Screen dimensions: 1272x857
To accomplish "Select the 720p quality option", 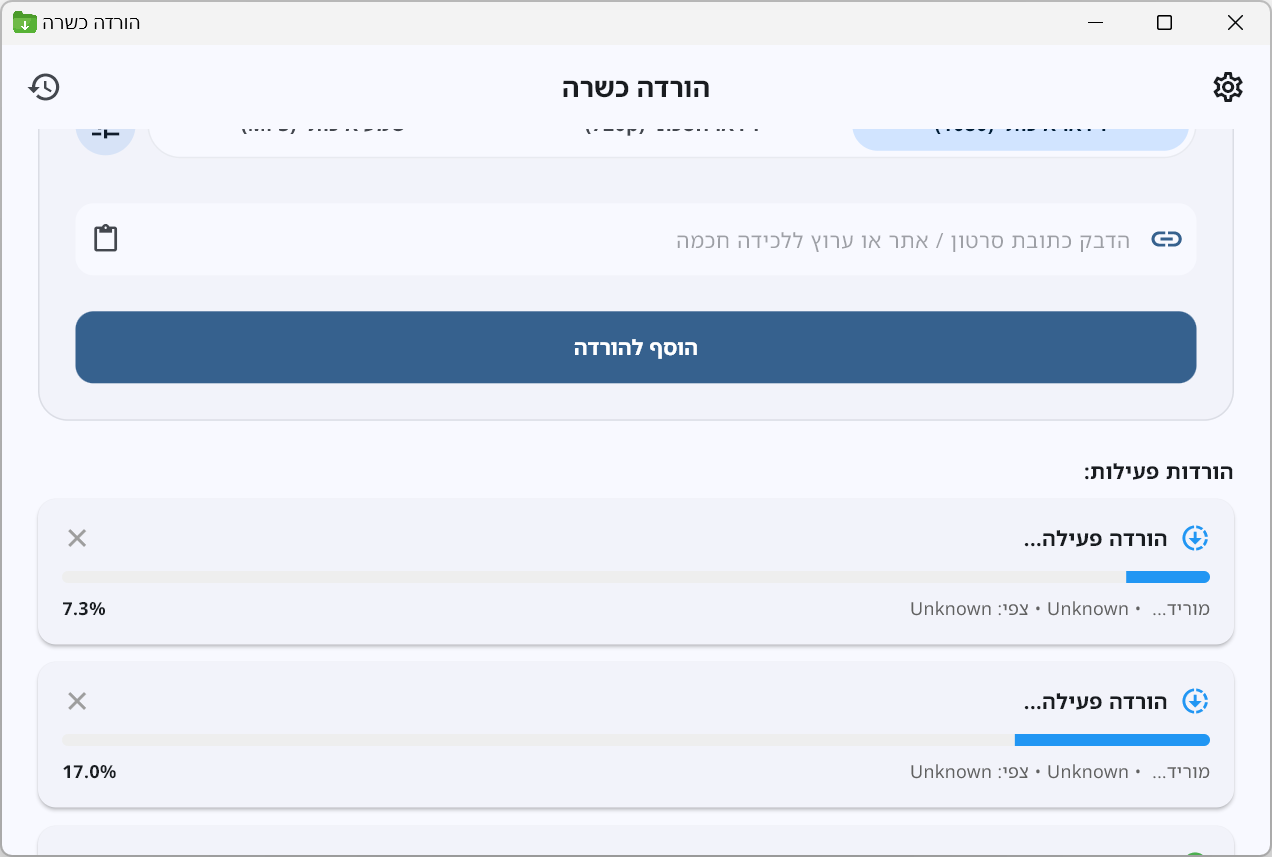I will coord(672,134).
